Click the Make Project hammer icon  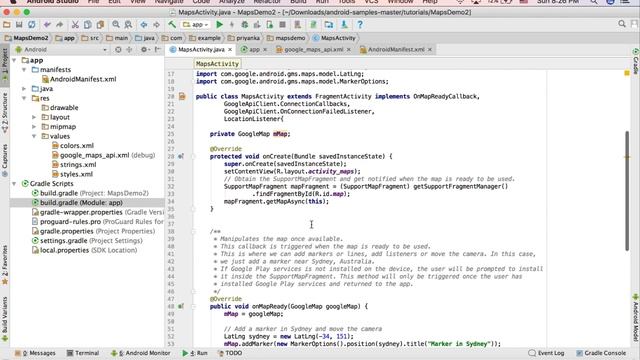[172, 25]
